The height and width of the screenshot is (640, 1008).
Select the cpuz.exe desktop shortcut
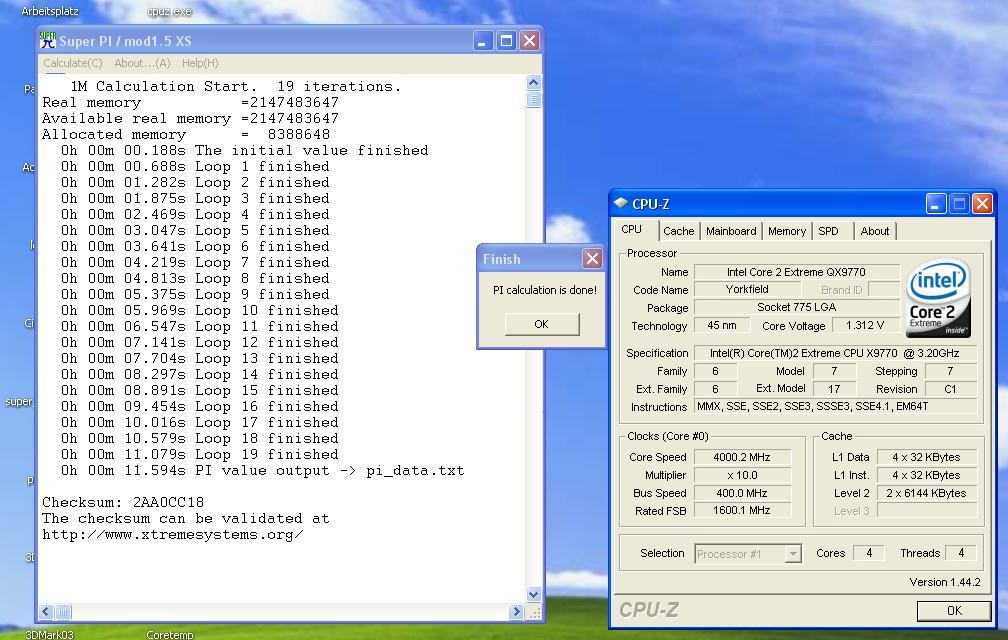(x=169, y=11)
